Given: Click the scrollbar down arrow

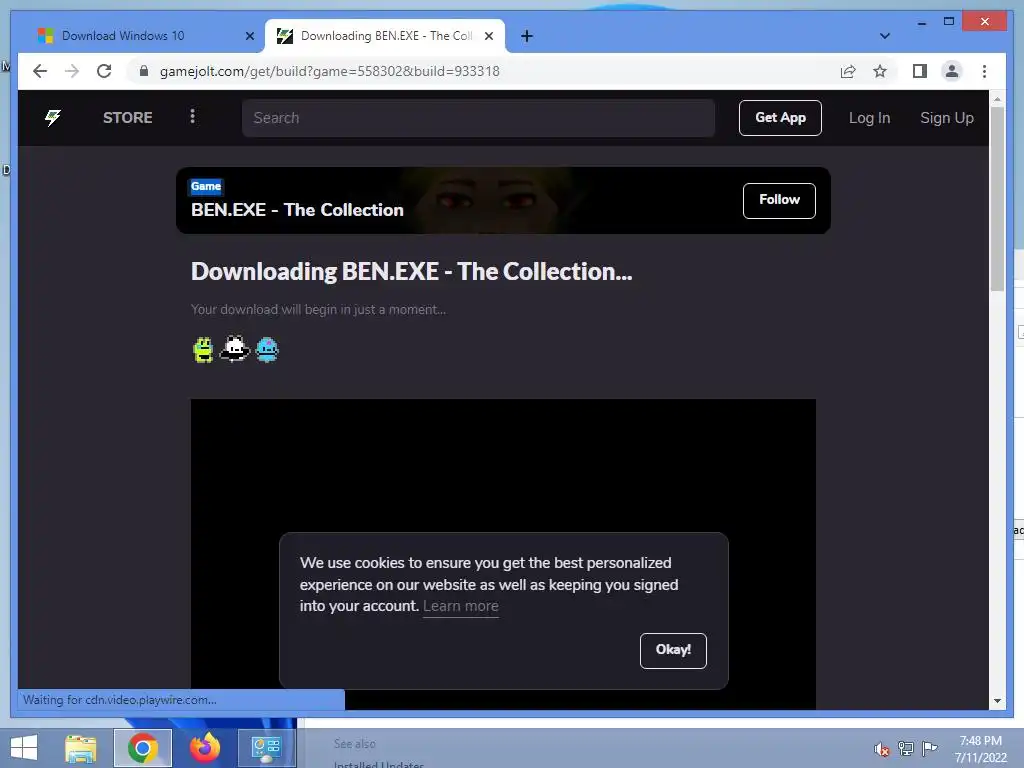Looking at the screenshot, I should [997, 701].
